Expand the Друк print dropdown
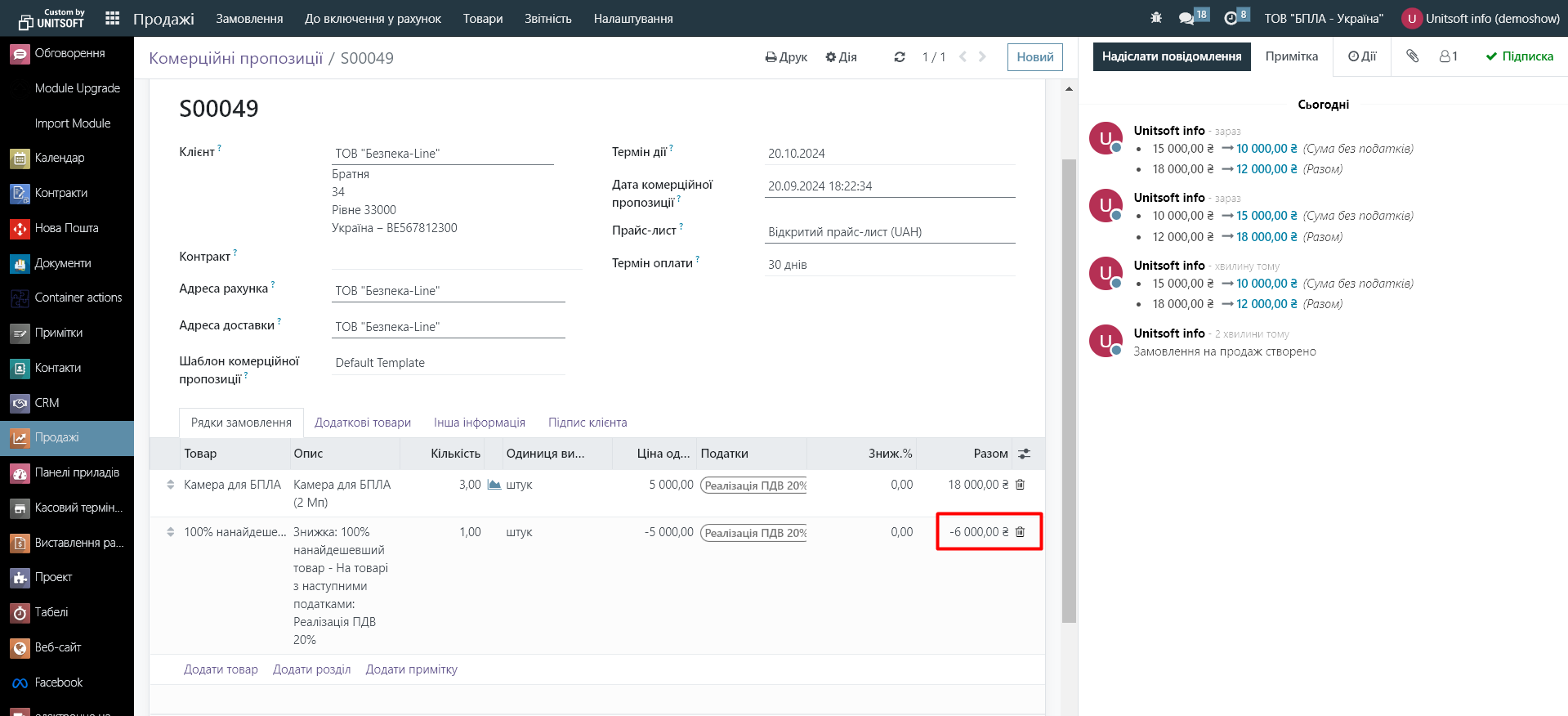The image size is (1568, 716). tap(786, 57)
